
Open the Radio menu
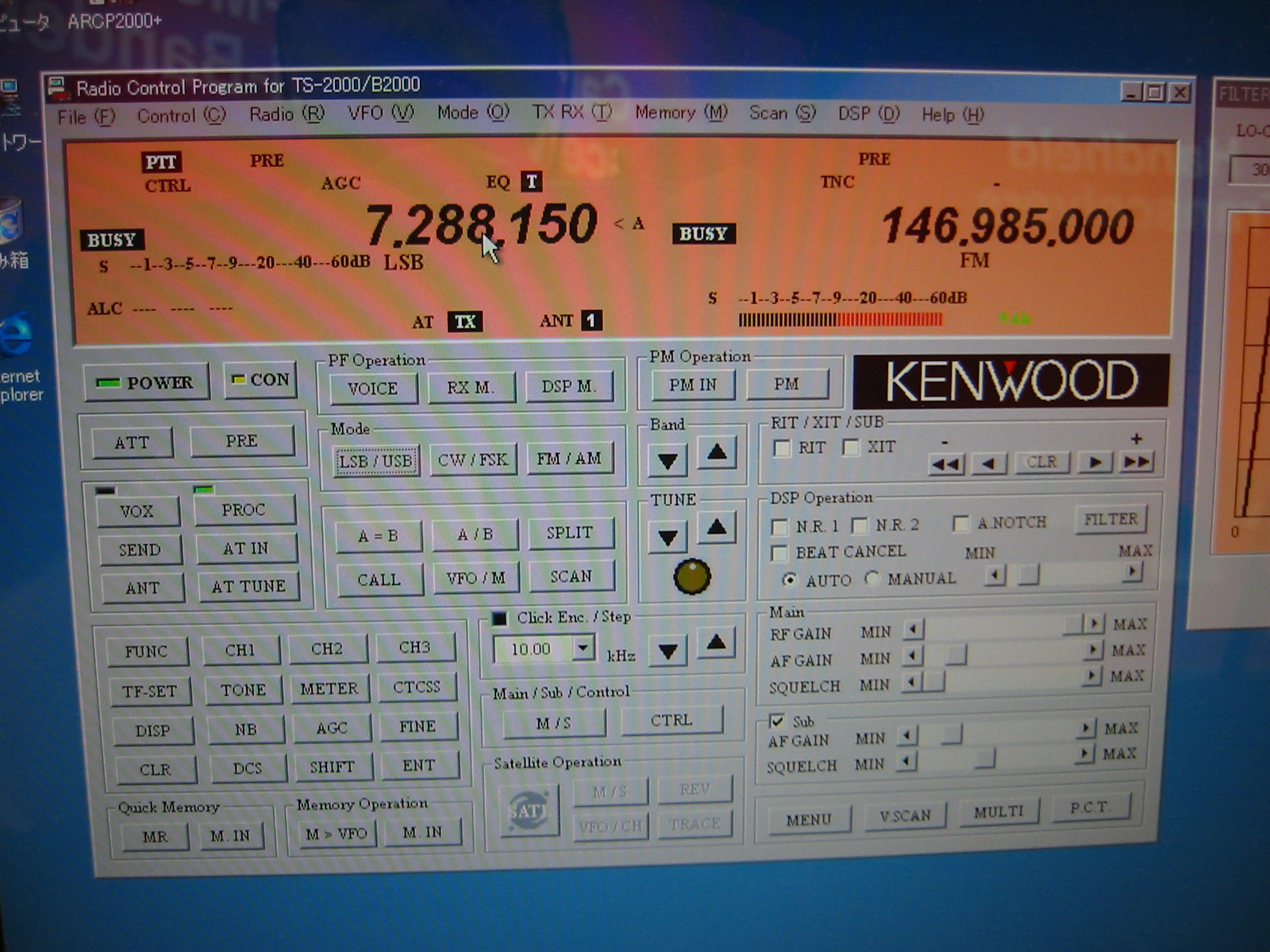pyautogui.click(x=287, y=114)
